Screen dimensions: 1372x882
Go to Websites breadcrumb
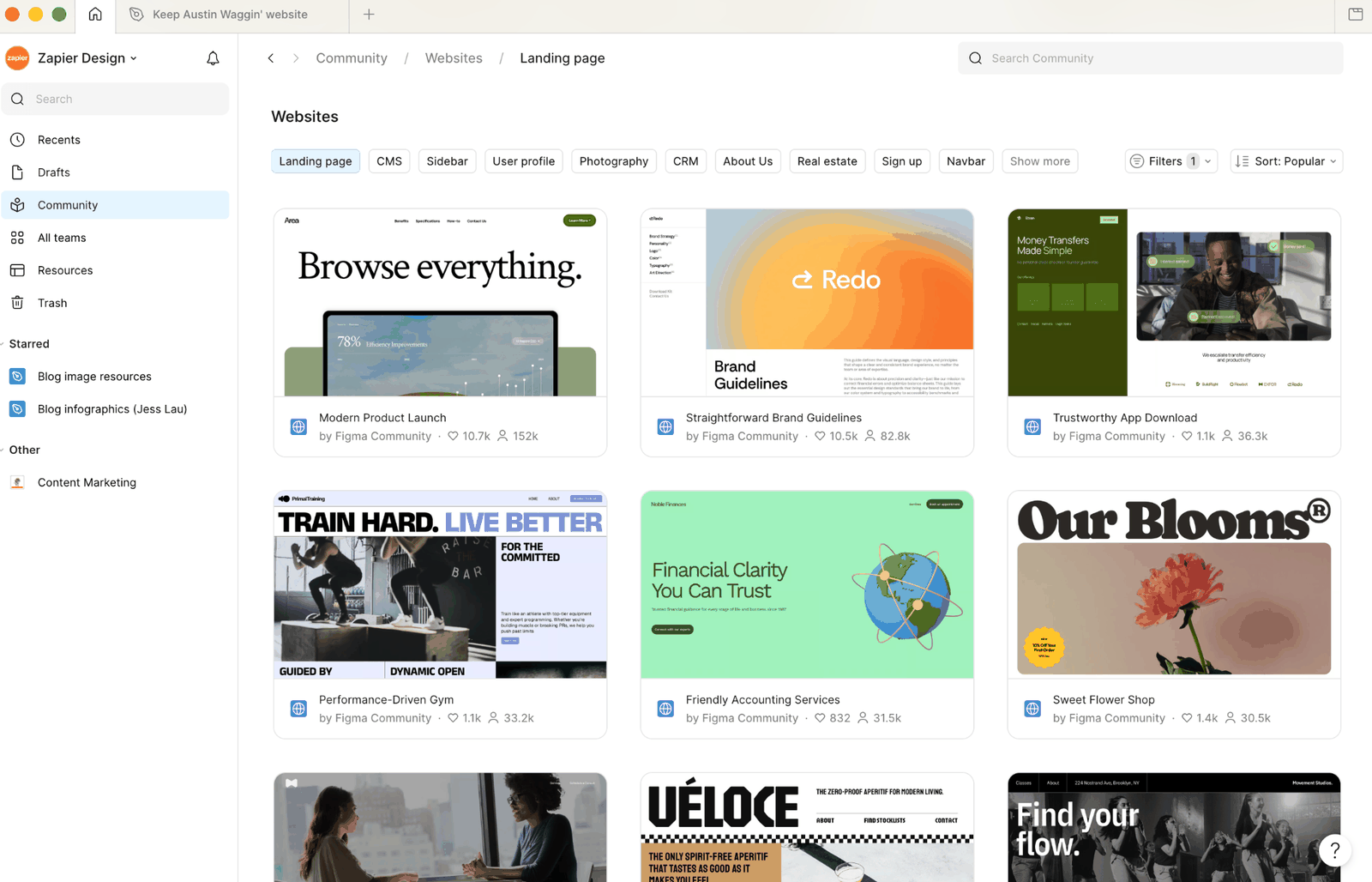tap(454, 58)
